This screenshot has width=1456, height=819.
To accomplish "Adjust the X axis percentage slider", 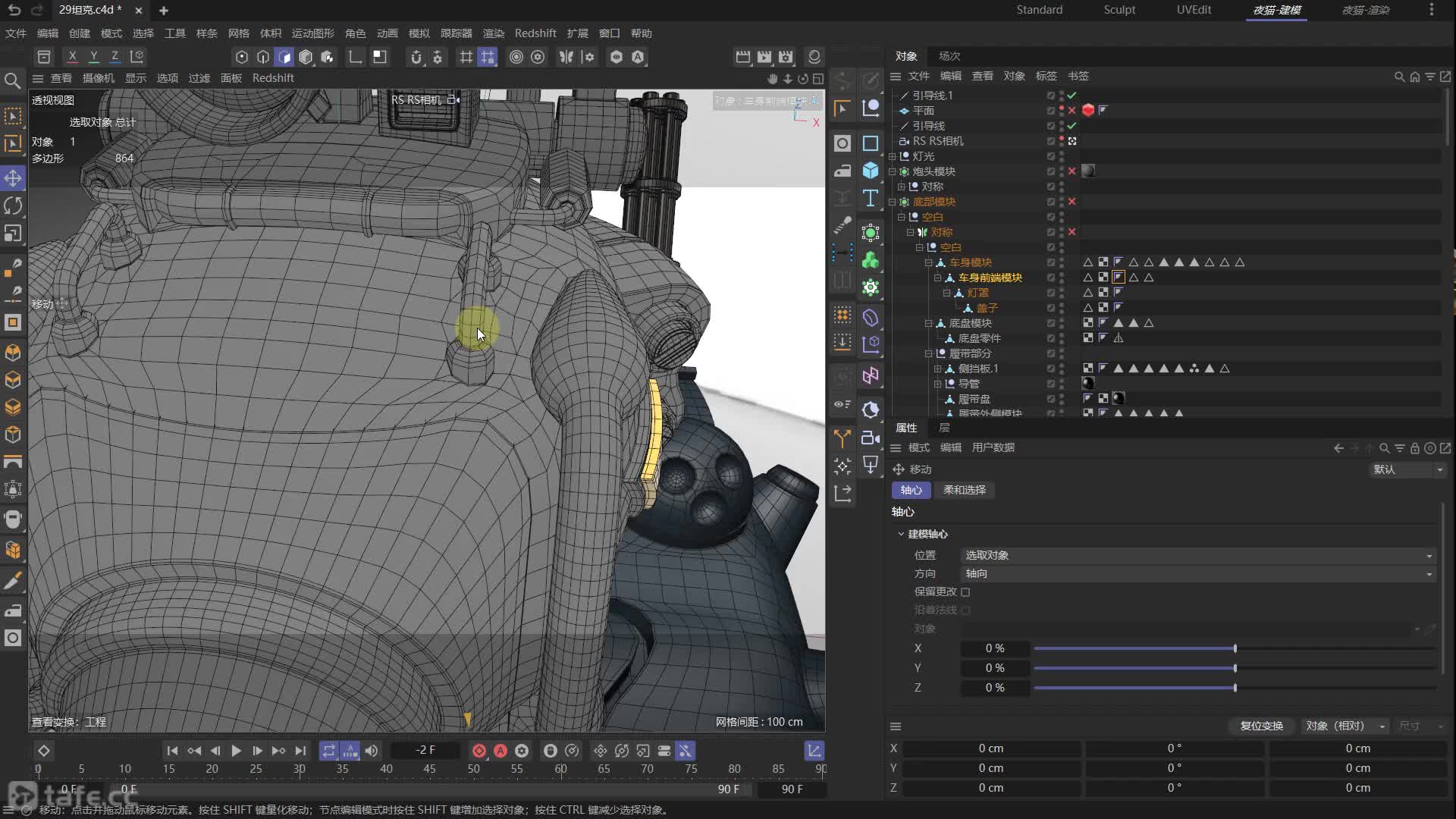I will pos(1235,649).
